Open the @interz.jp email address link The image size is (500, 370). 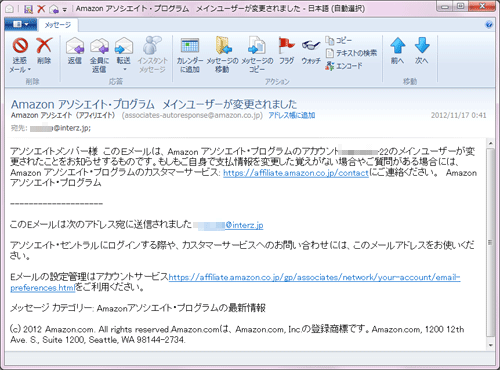click(x=244, y=225)
